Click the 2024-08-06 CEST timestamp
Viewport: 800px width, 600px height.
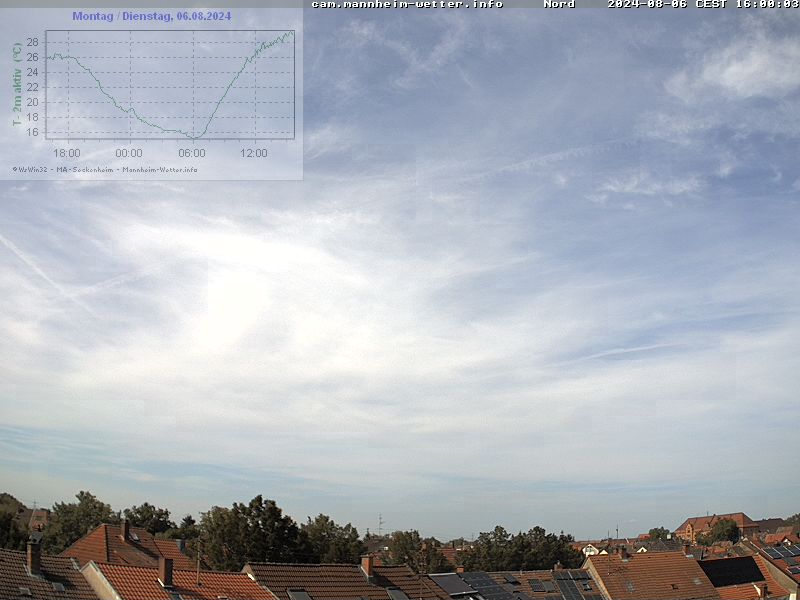703,4
